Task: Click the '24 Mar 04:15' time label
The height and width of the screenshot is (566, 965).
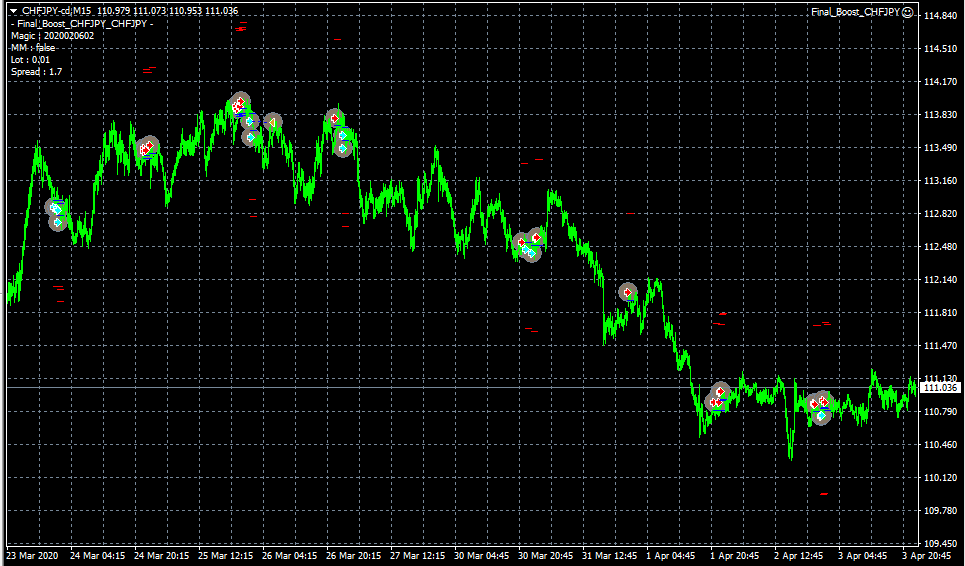Action: pyautogui.click(x=97, y=556)
